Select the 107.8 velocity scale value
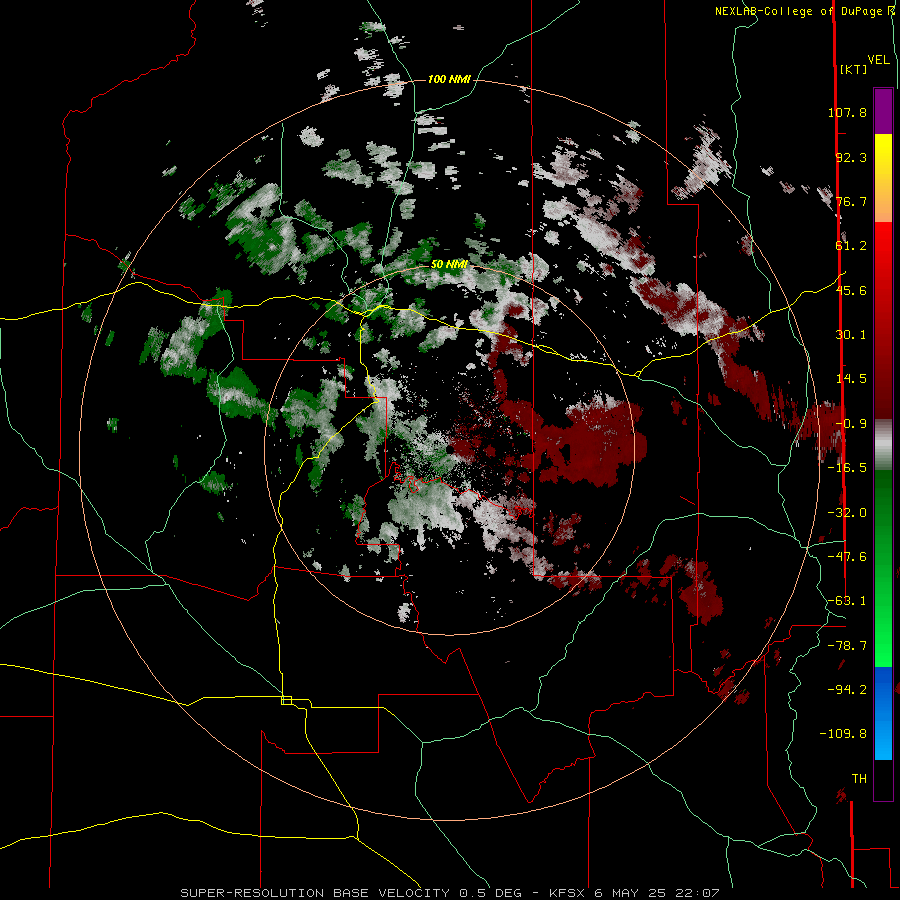Viewport: 900px width, 900px height. 847,112
